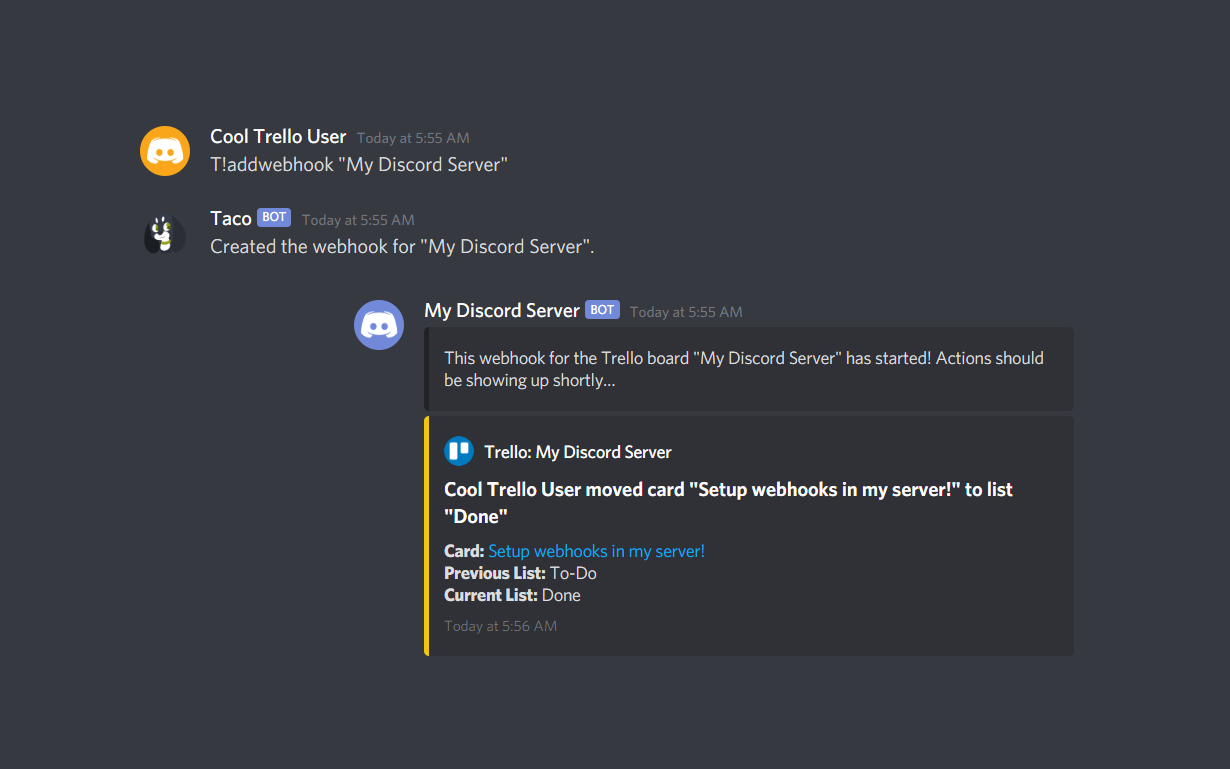1230x769 pixels.
Task: Click timestamp on Cool Trello User's message
Action: [413, 138]
